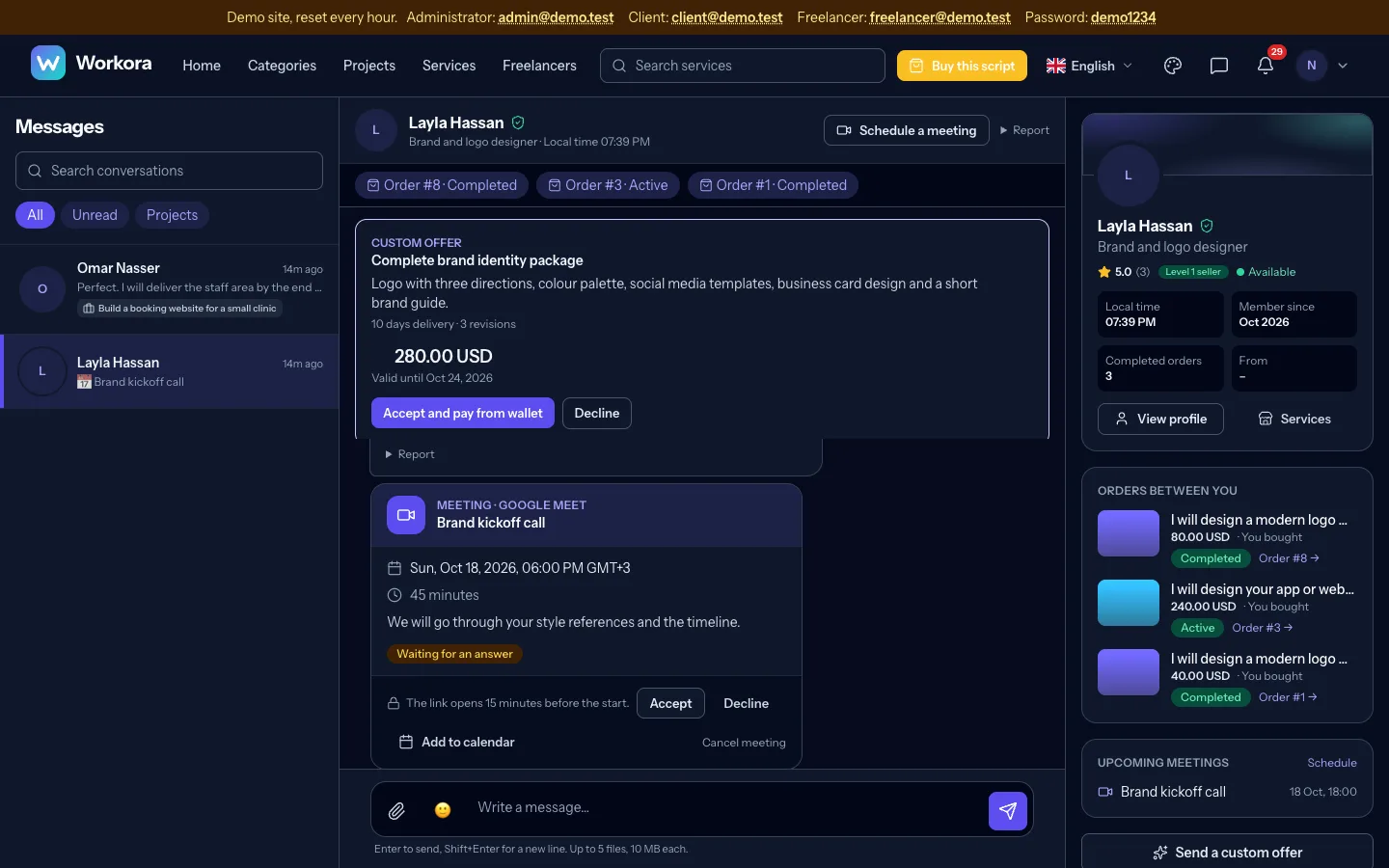
Task: Open Freelancers in the top navigation
Action: point(539,66)
